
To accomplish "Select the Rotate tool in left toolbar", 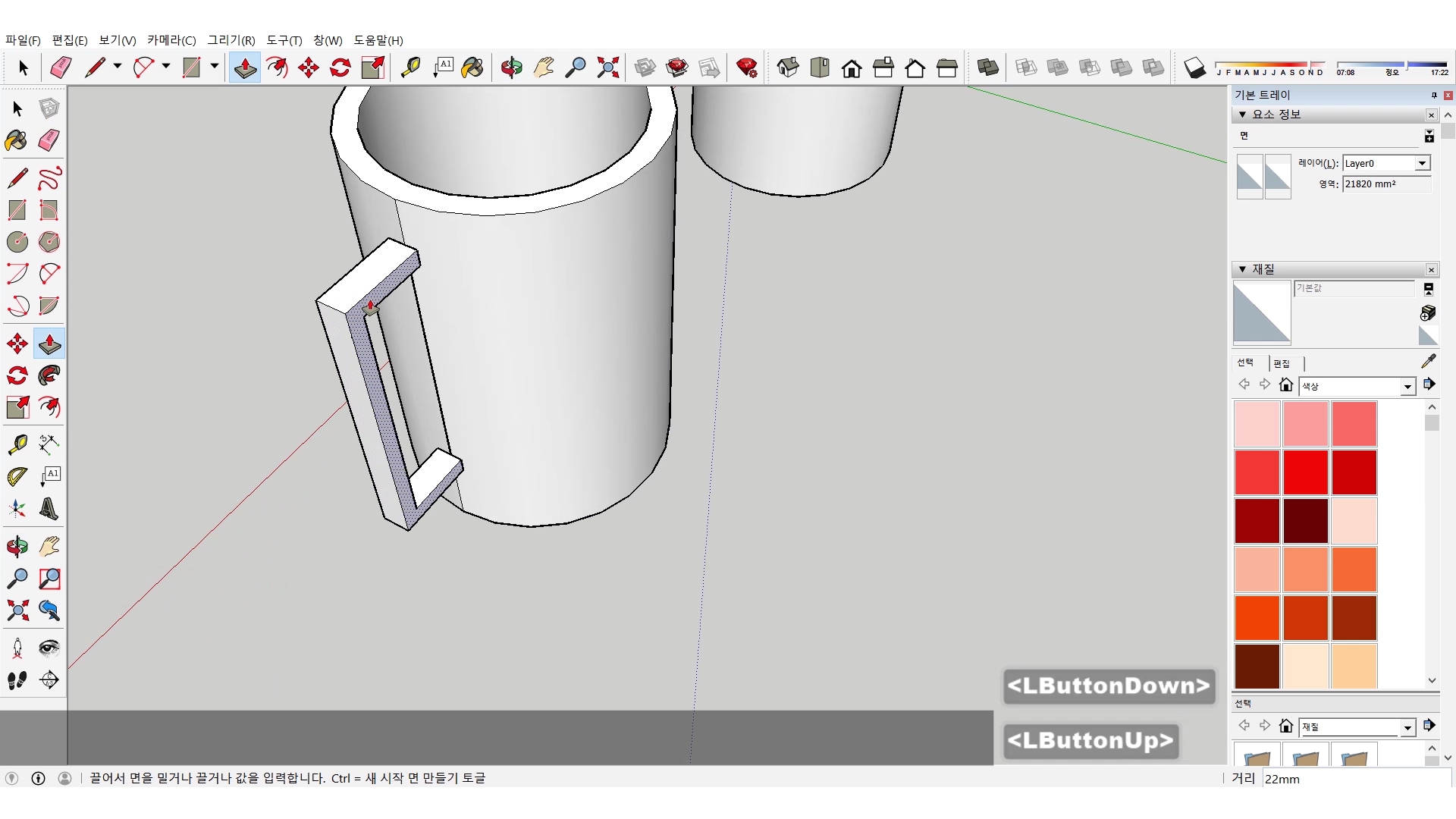I will tap(17, 375).
